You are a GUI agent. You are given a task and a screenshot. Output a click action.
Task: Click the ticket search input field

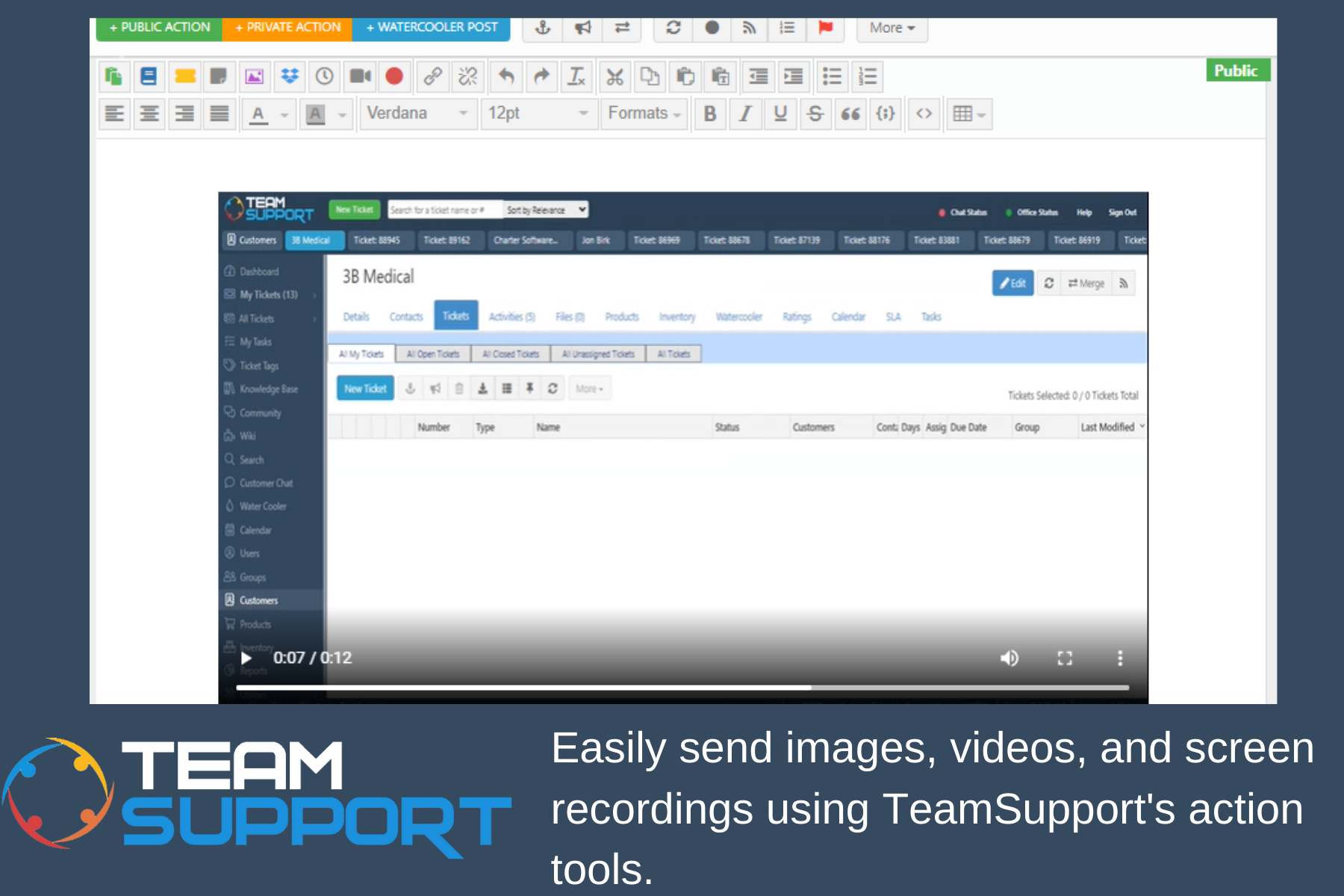coord(445,210)
